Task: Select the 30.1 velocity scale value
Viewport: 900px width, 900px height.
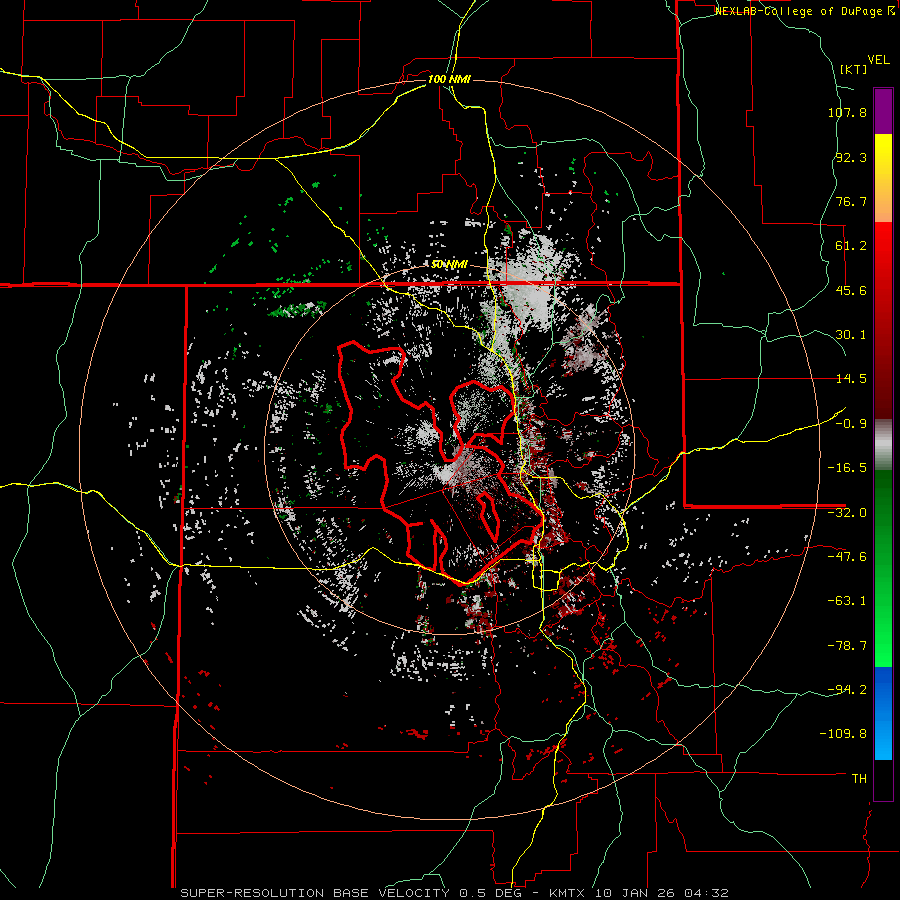Action: pyautogui.click(x=851, y=335)
